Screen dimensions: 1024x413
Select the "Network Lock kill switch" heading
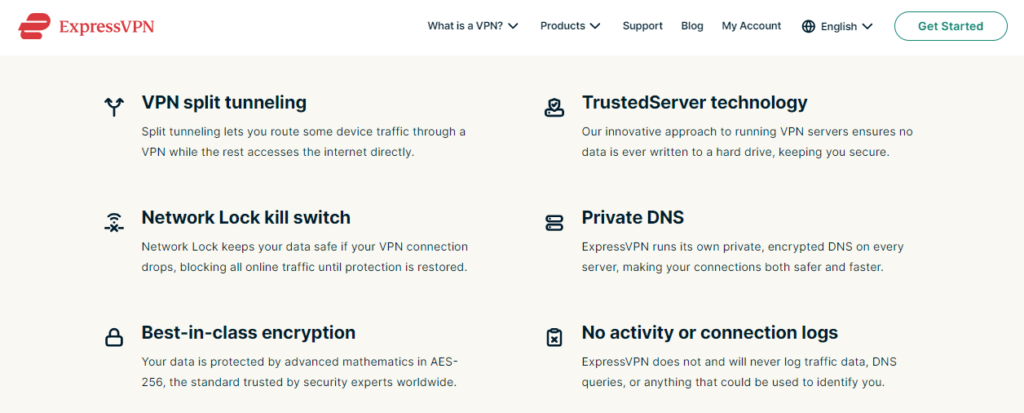(x=246, y=217)
